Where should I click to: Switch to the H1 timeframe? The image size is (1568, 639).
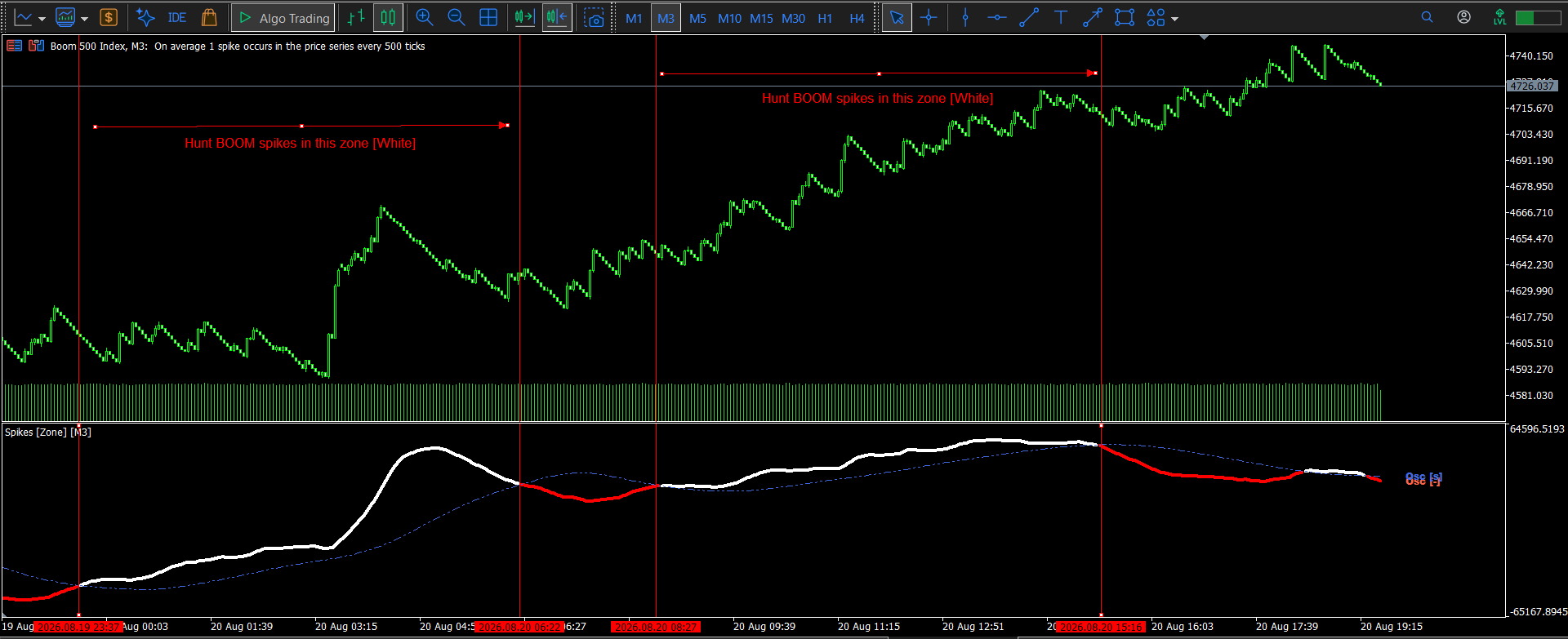pos(825,18)
